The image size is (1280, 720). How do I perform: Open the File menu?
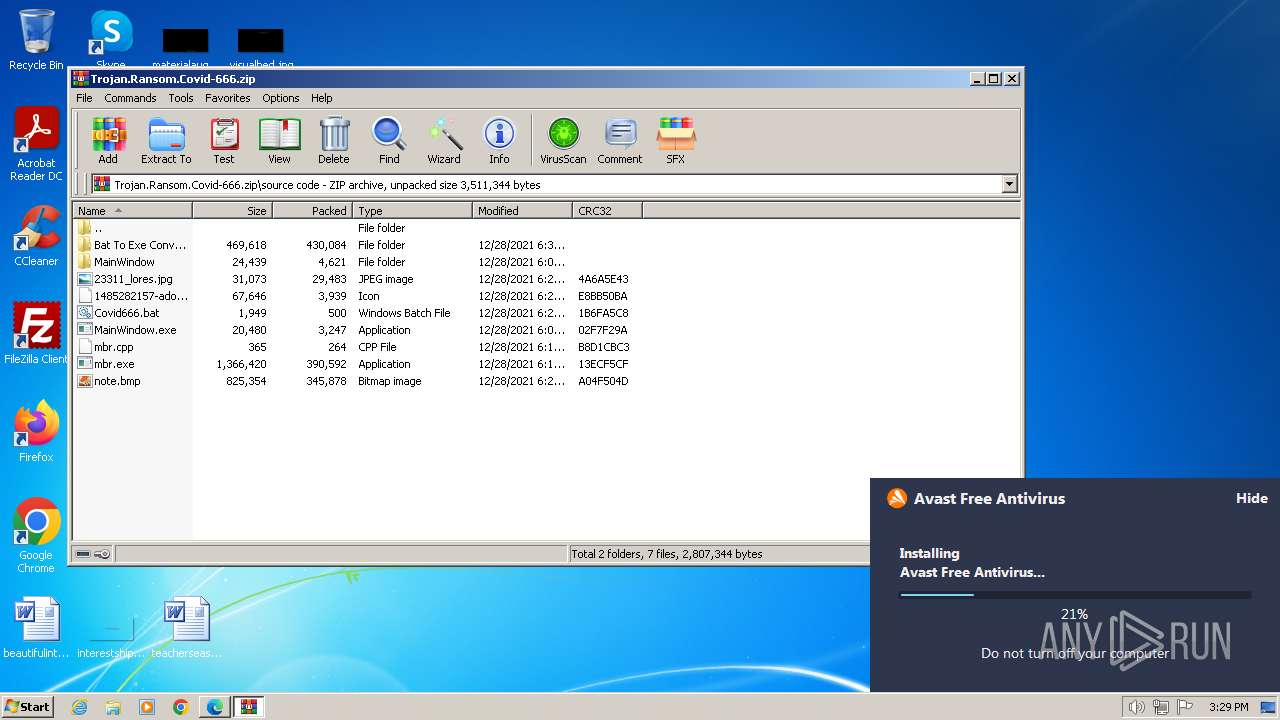84,98
